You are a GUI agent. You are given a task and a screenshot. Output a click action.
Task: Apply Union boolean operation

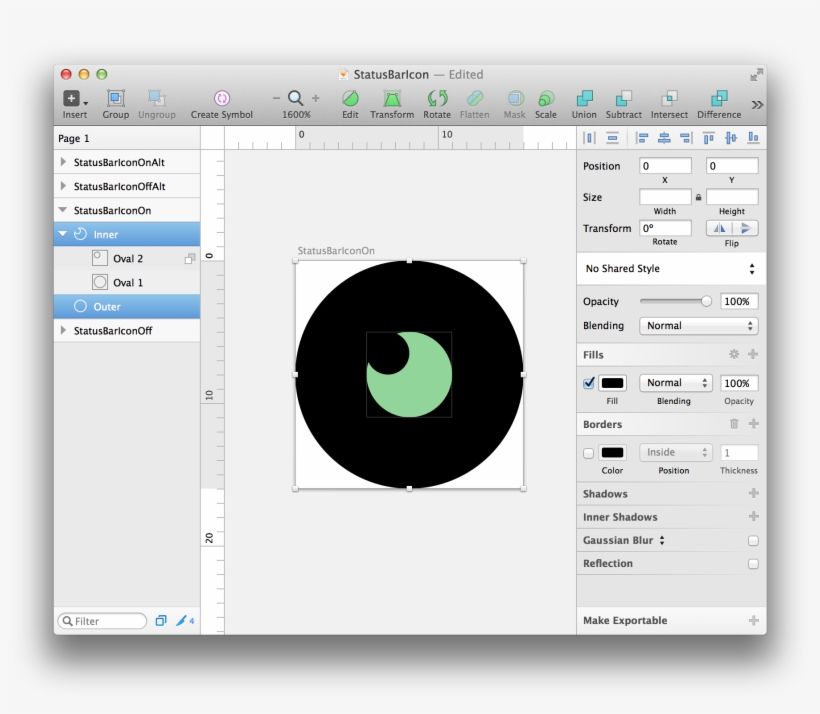[584, 99]
